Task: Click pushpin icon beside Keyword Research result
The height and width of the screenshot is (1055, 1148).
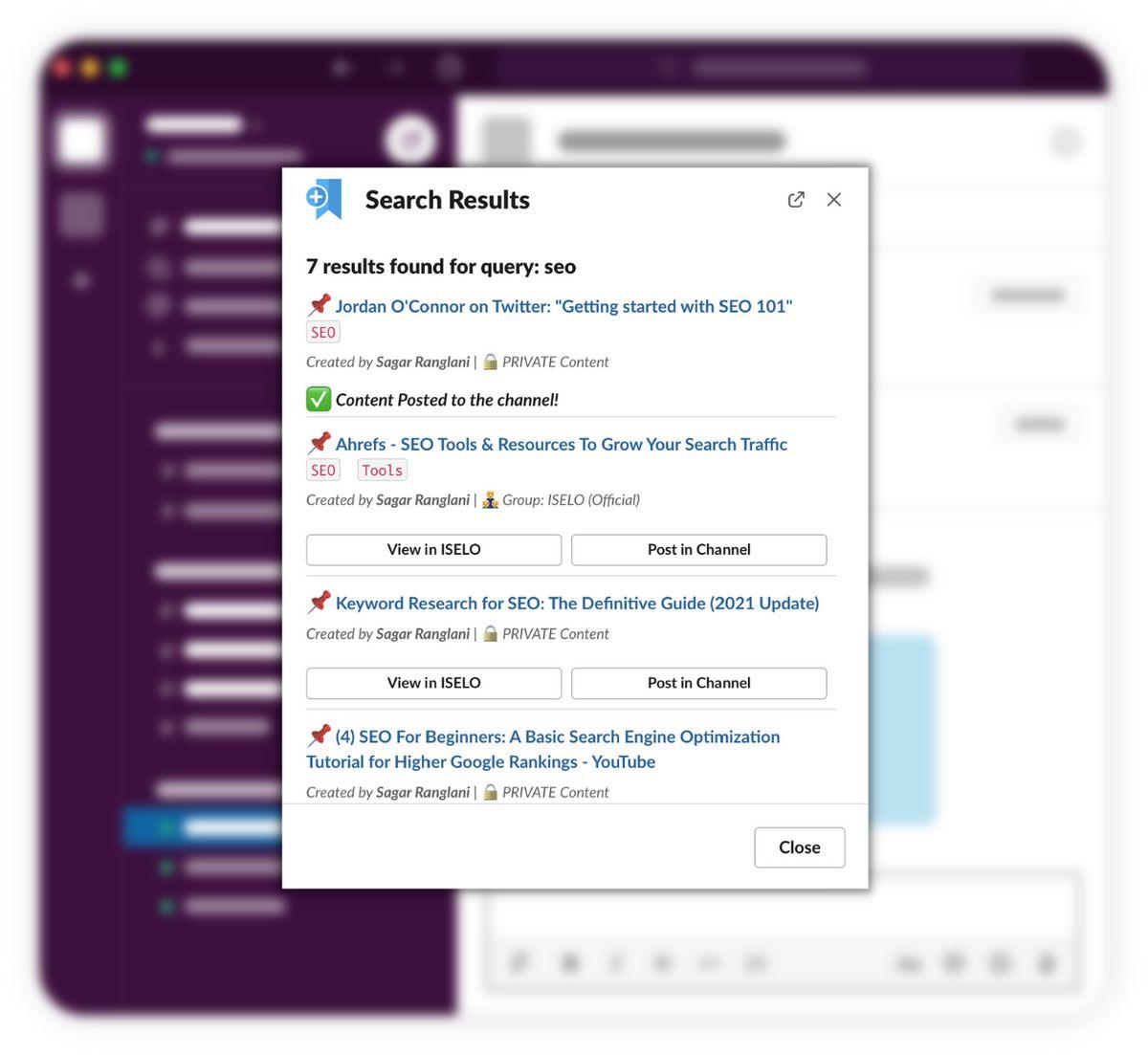Action: pos(319,602)
